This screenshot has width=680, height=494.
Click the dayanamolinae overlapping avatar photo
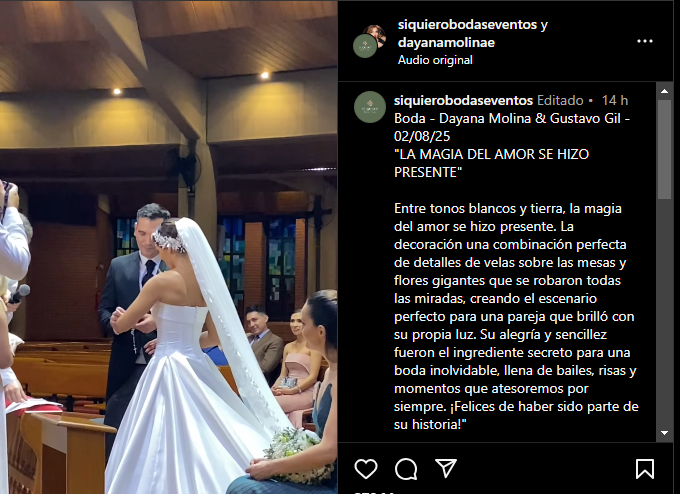point(377,34)
